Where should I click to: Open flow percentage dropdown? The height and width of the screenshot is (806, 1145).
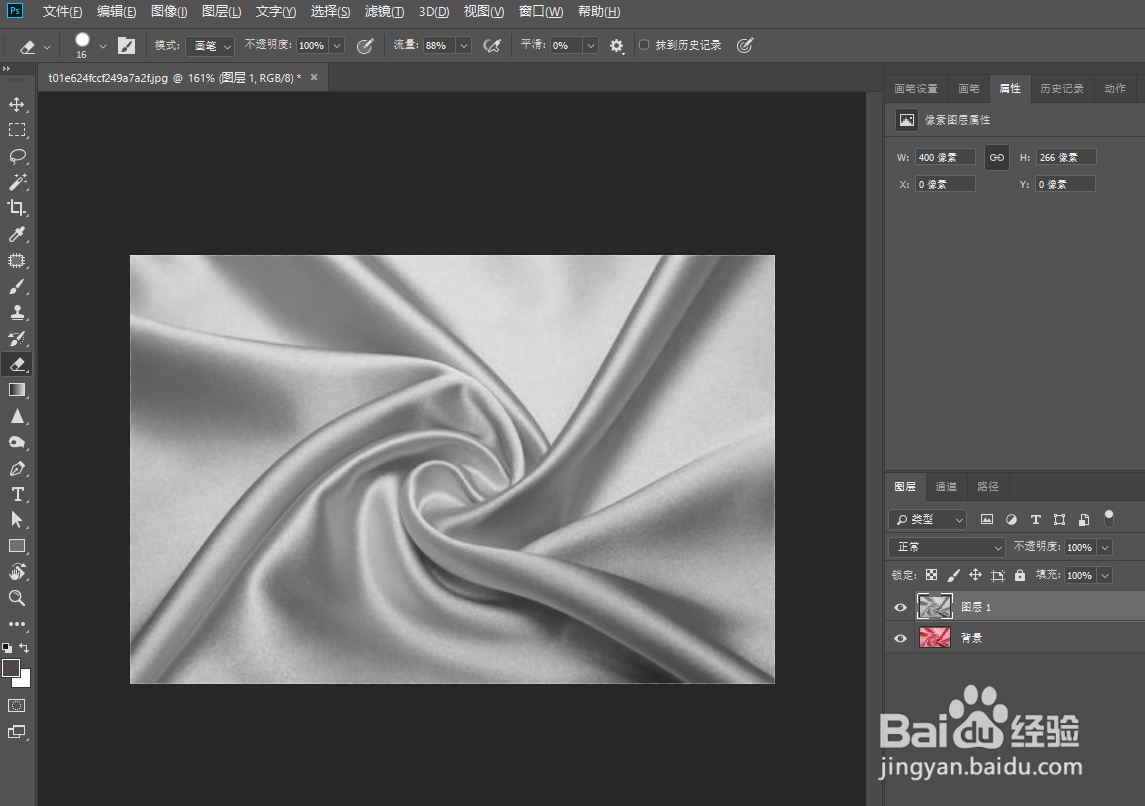pyautogui.click(x=464, y=46)
